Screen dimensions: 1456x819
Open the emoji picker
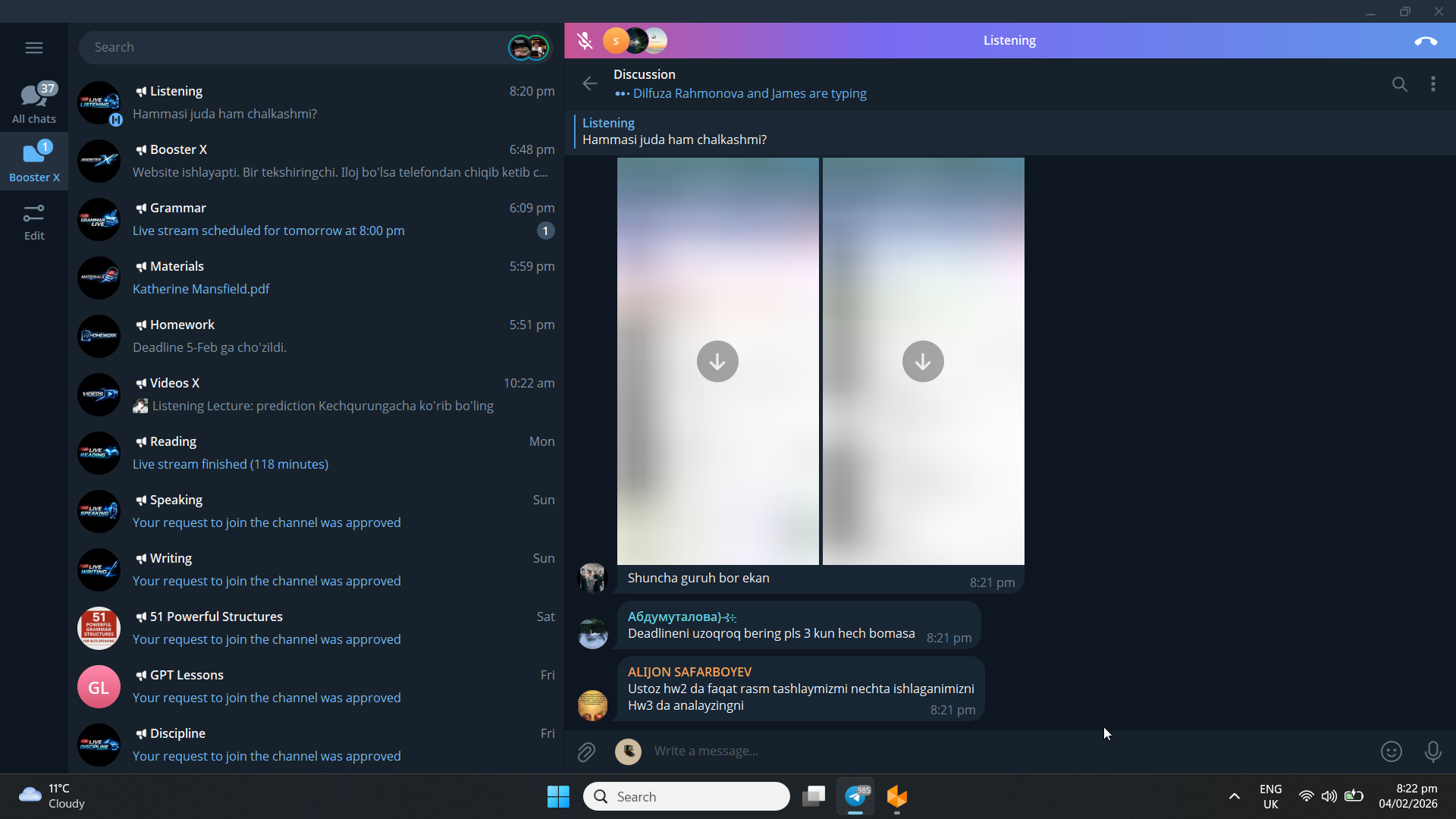[1391, 752]
